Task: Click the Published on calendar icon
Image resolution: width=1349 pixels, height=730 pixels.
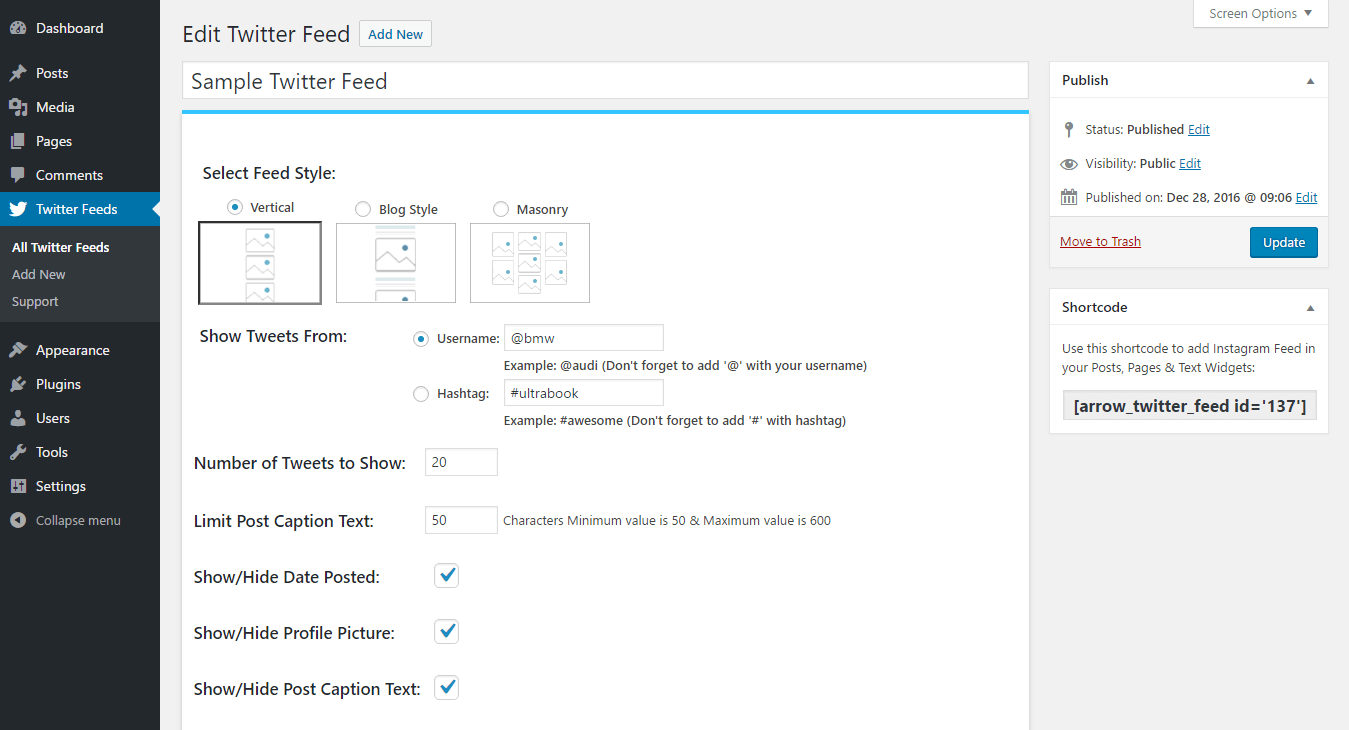Action: pyautogui.click(x=1069, y=197)
